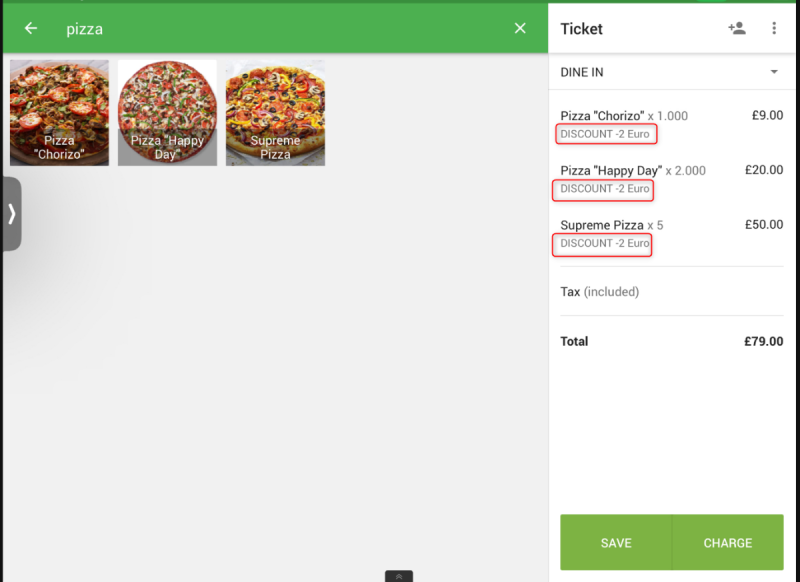Expand the left side drawer handle

[11, 213]
